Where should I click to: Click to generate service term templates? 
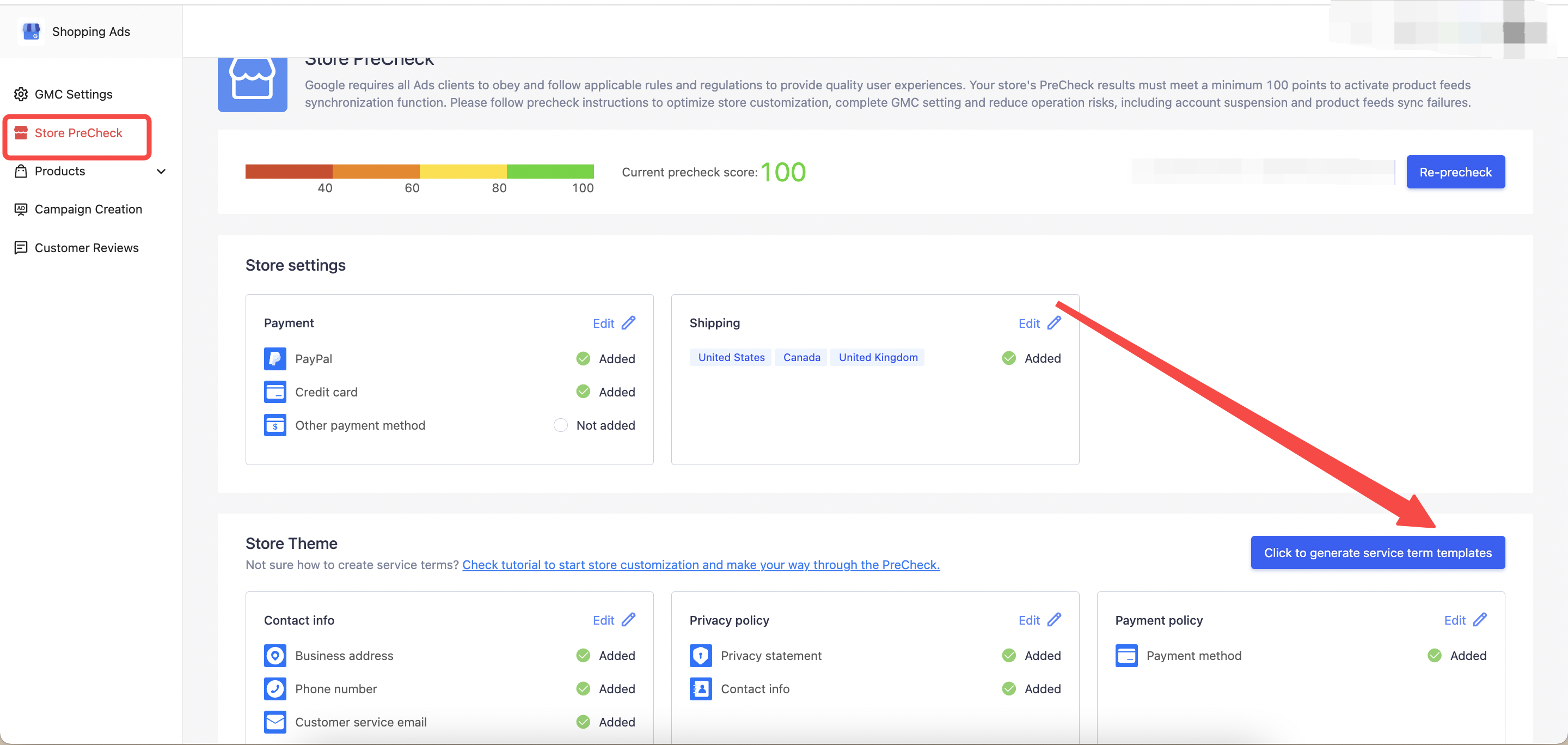[1377, 553]
